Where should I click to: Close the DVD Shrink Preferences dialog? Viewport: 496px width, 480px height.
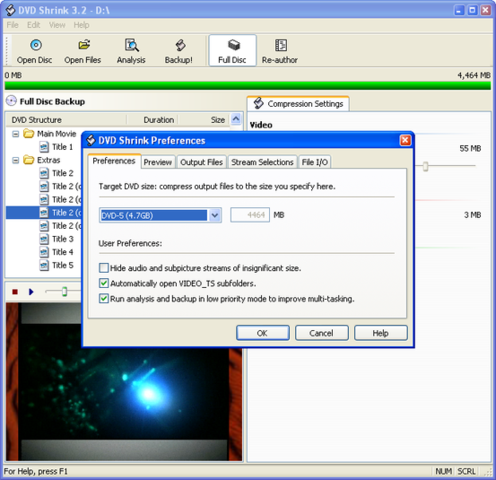405,140
